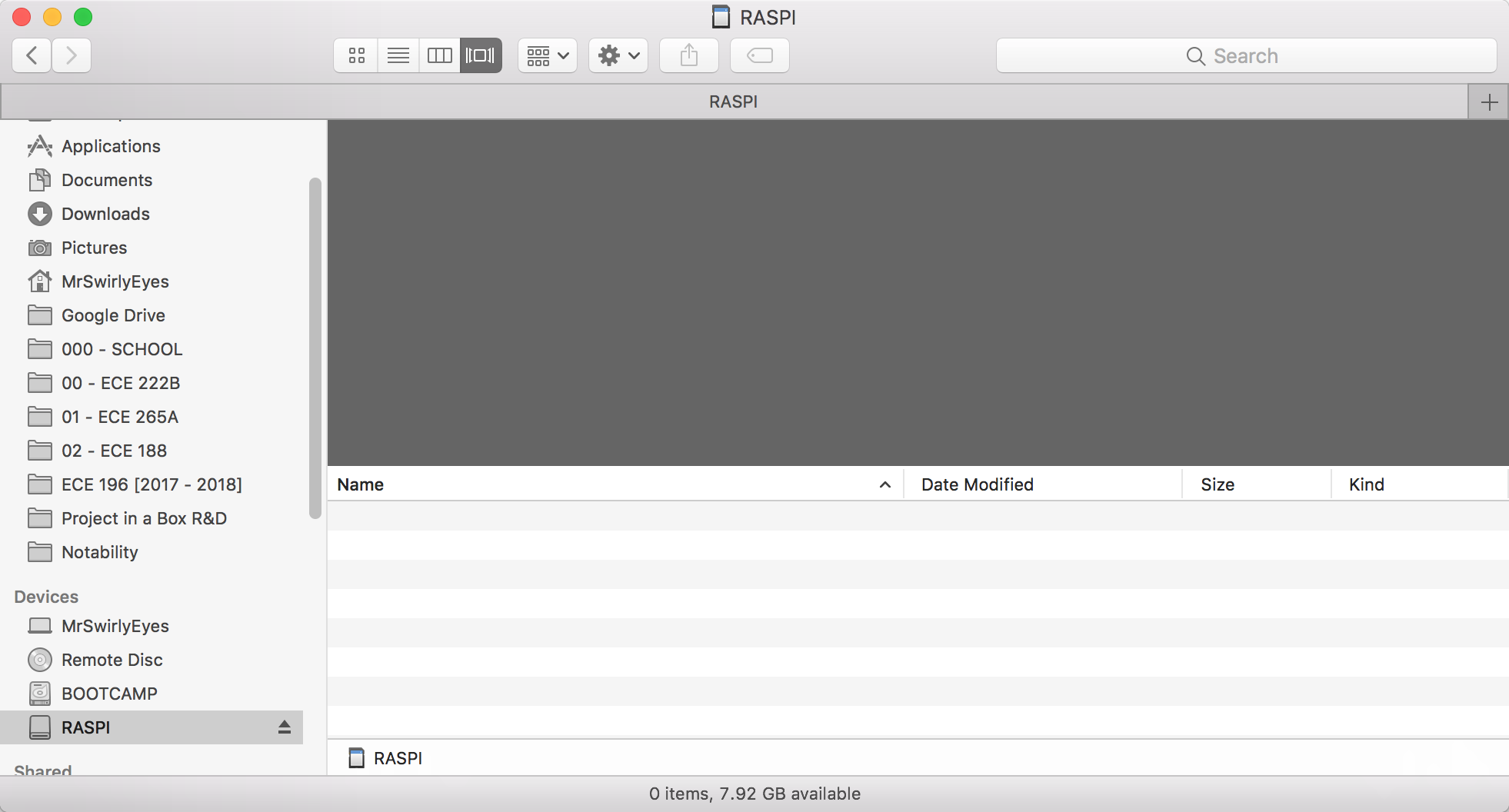Switch to column view
Screen dimensions: 1509x812
[x=440, y=55]
